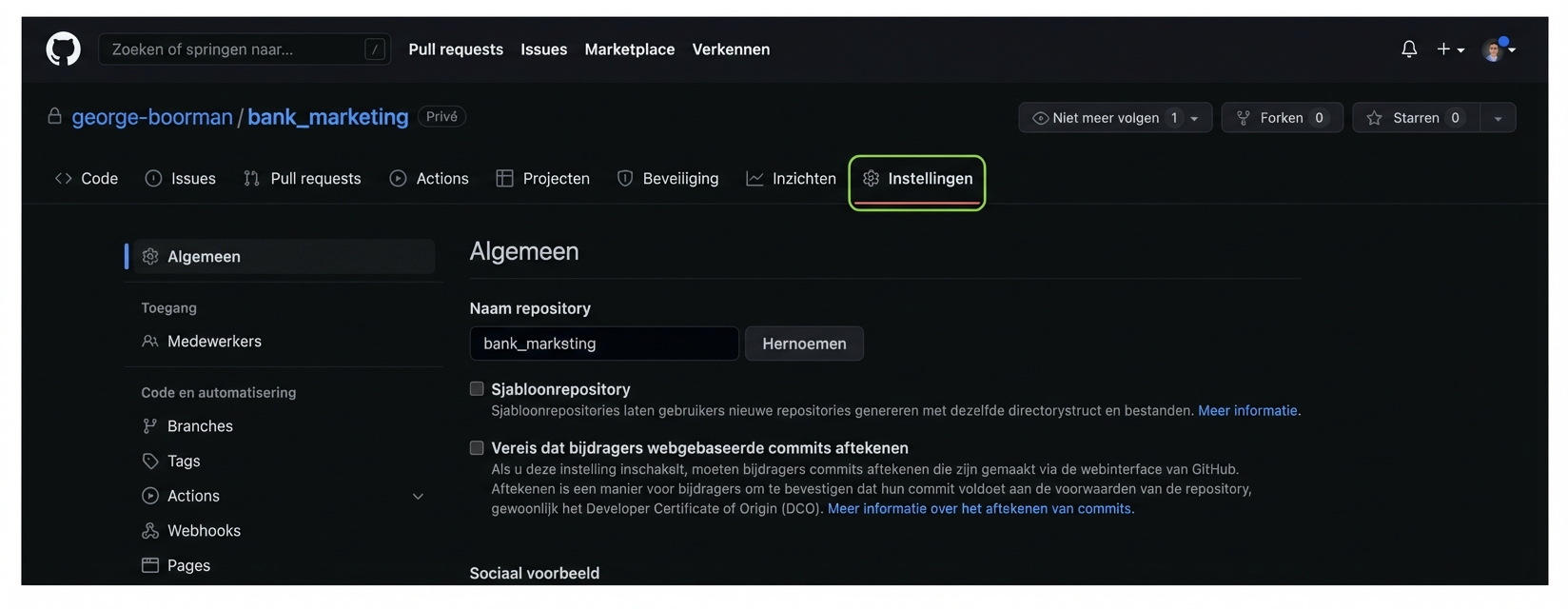
Task: Open the 'Meer informatie' link
Action: 1248,410
